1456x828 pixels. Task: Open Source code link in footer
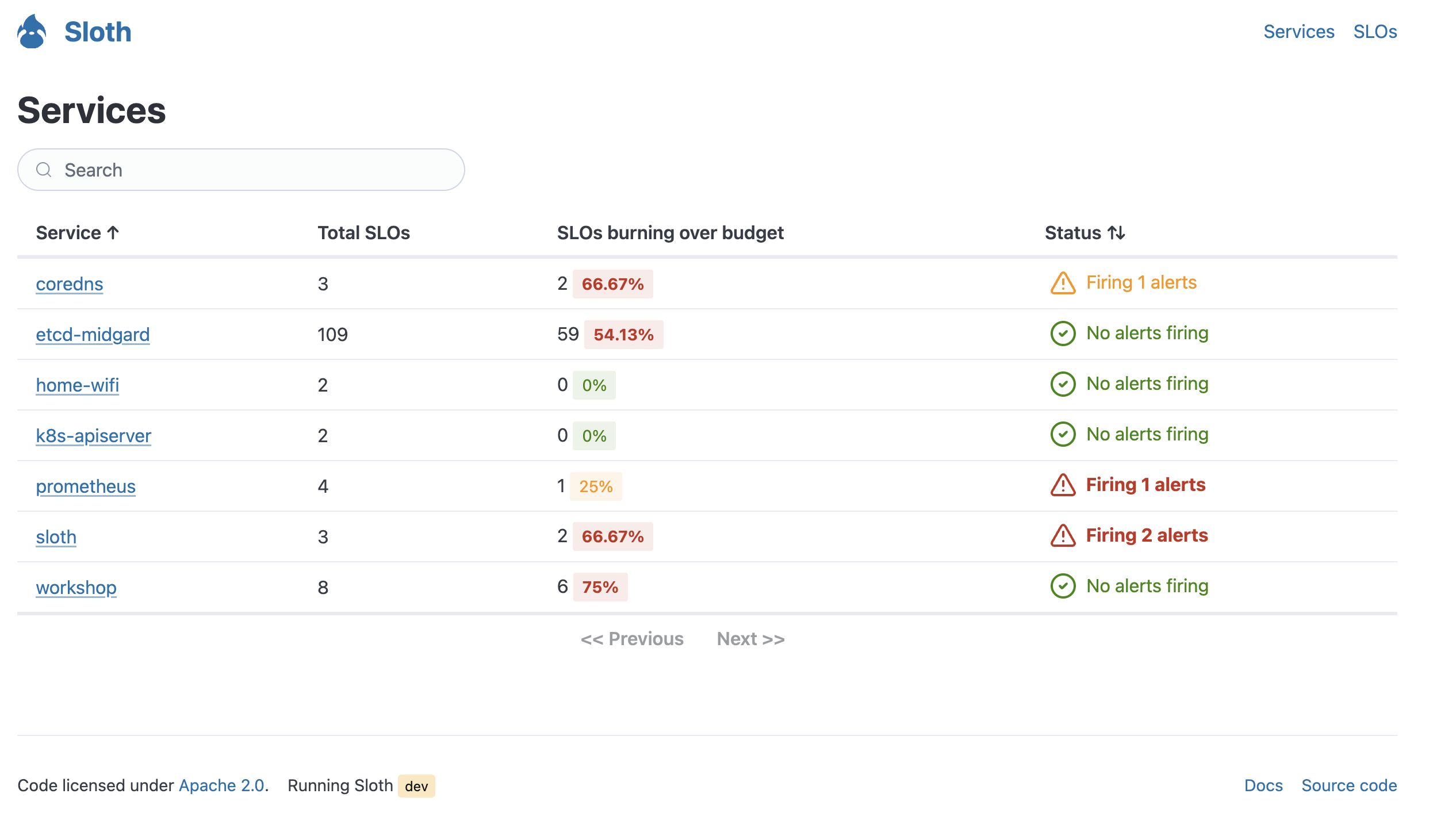(x=1349, y=785)
